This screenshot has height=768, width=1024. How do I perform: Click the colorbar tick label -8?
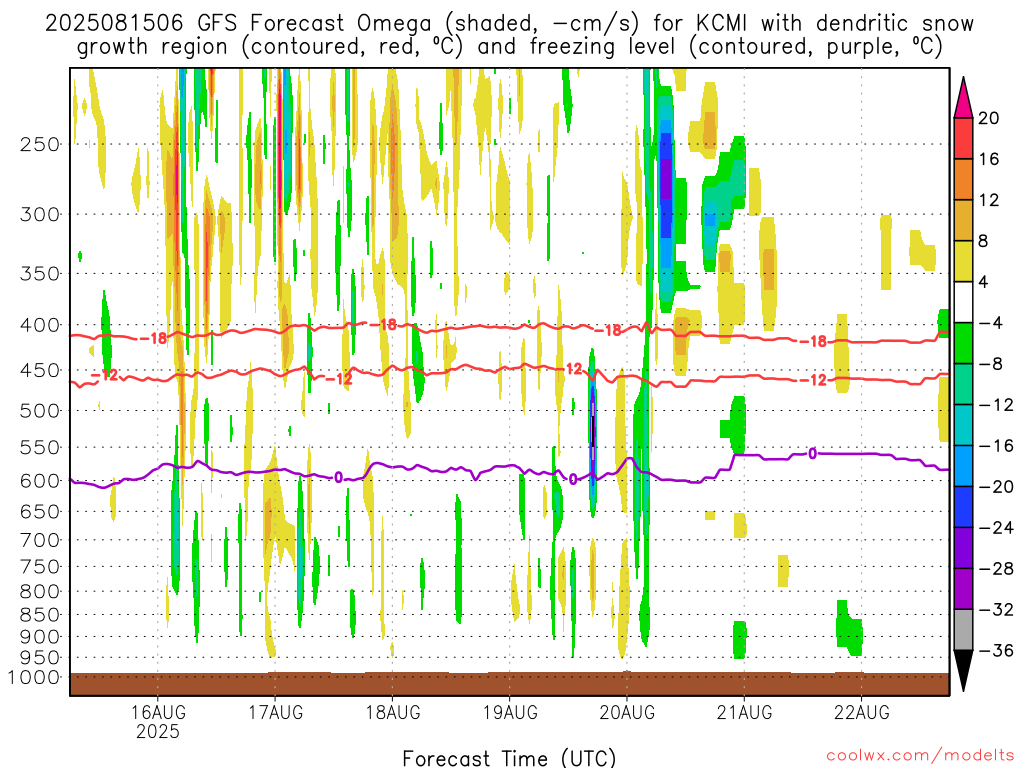pyautogui.click(x=991, y=364)
